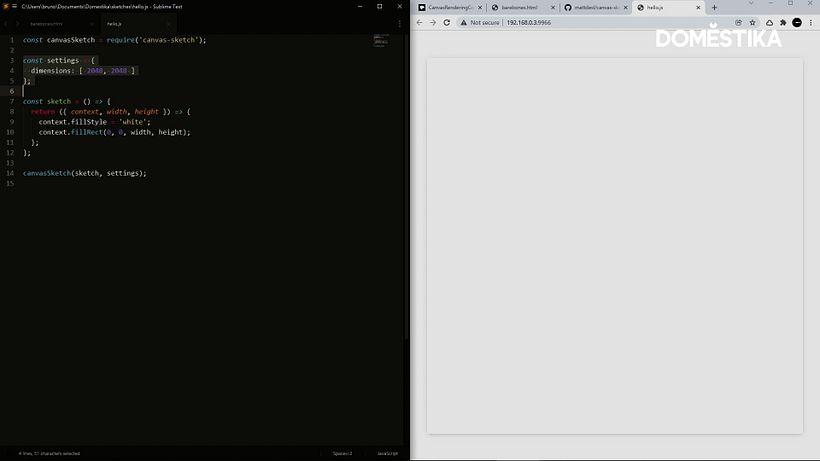
Task: Go back in Chrome
Action: pos(419,22)
